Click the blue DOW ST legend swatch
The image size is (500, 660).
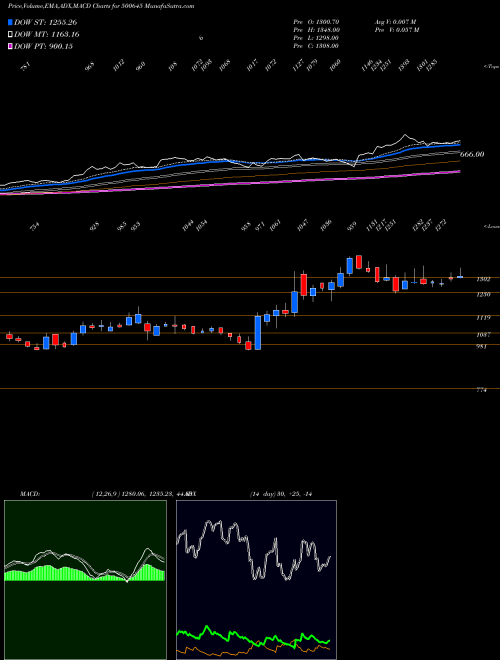[10, 22]
